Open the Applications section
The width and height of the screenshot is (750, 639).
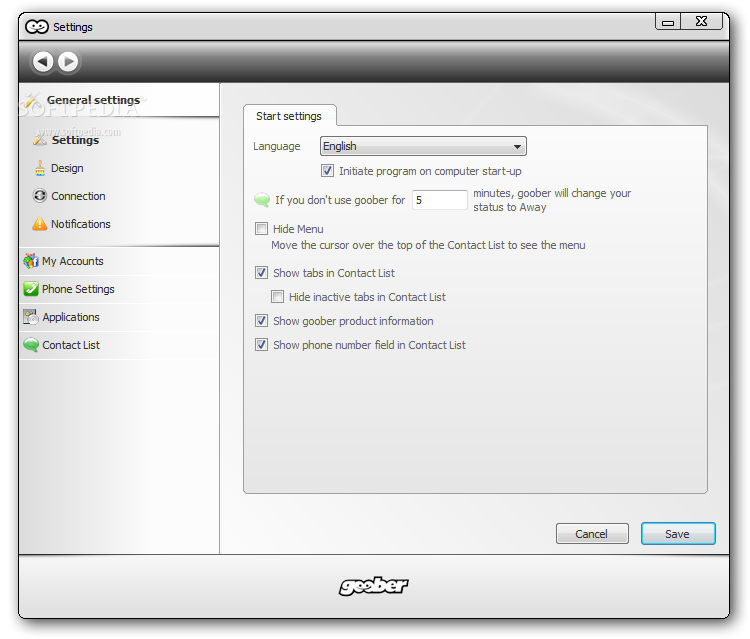tap(120, 317)
